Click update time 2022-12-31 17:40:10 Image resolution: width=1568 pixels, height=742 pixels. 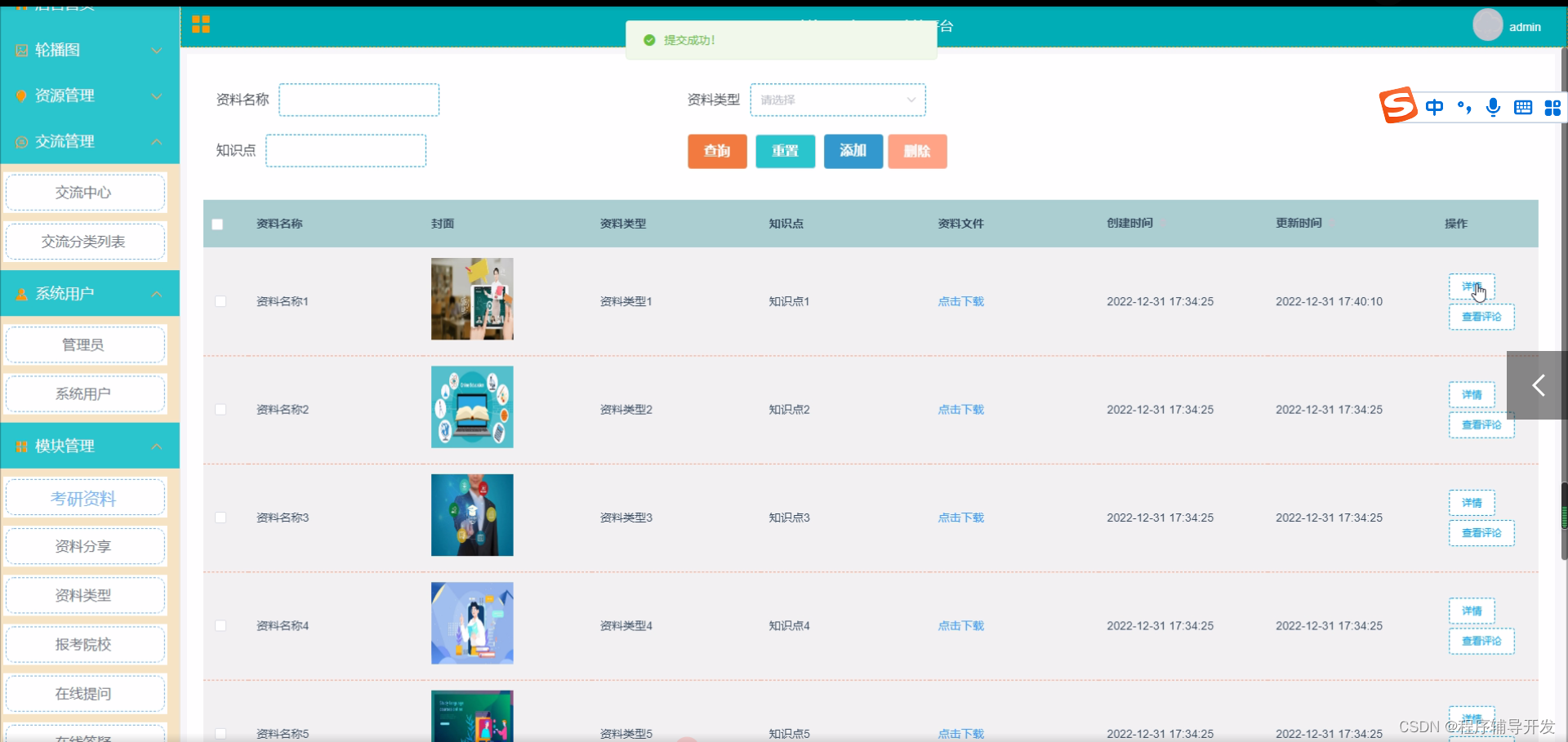click(1329, 301)
